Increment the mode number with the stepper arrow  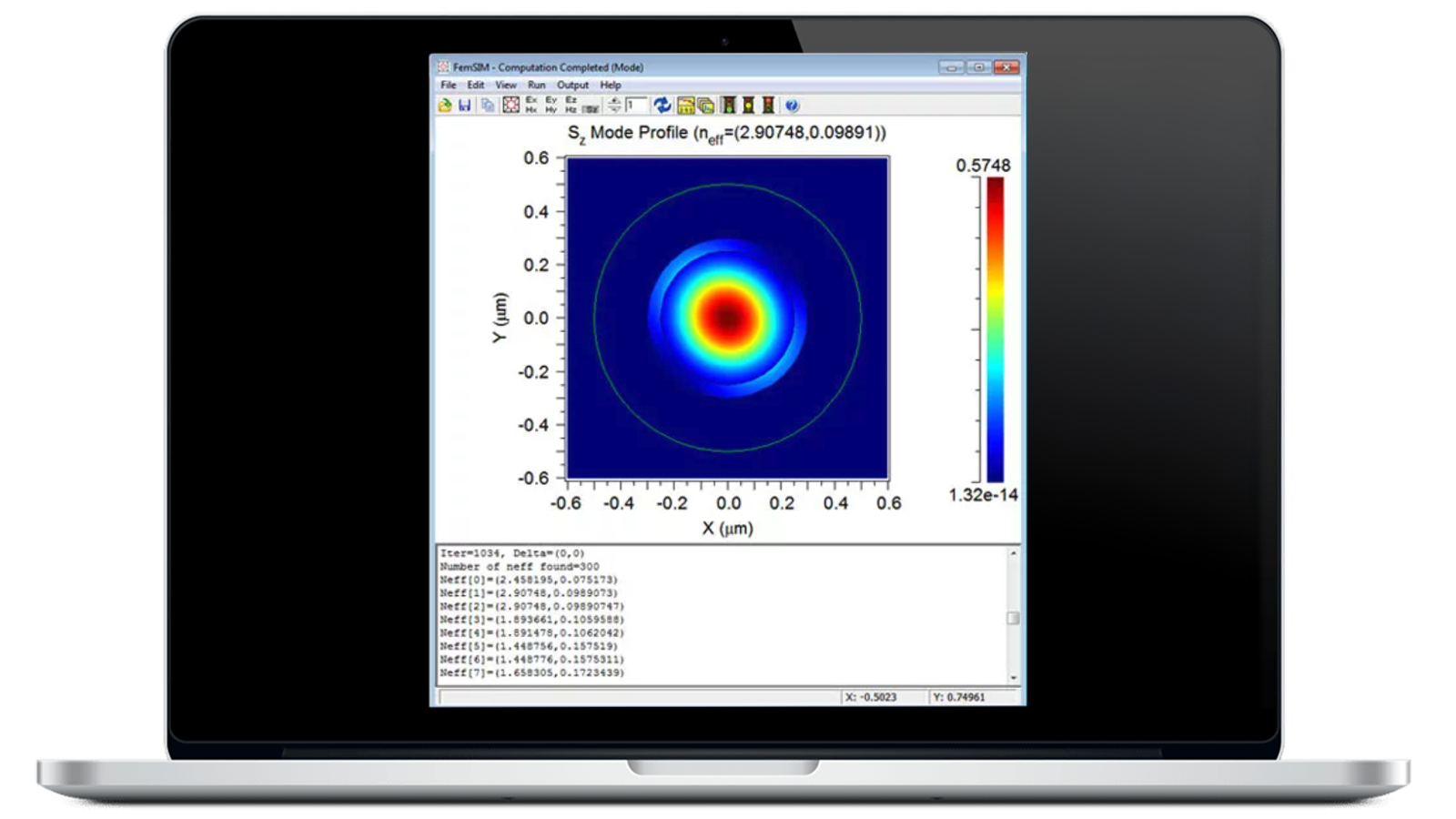615,101
